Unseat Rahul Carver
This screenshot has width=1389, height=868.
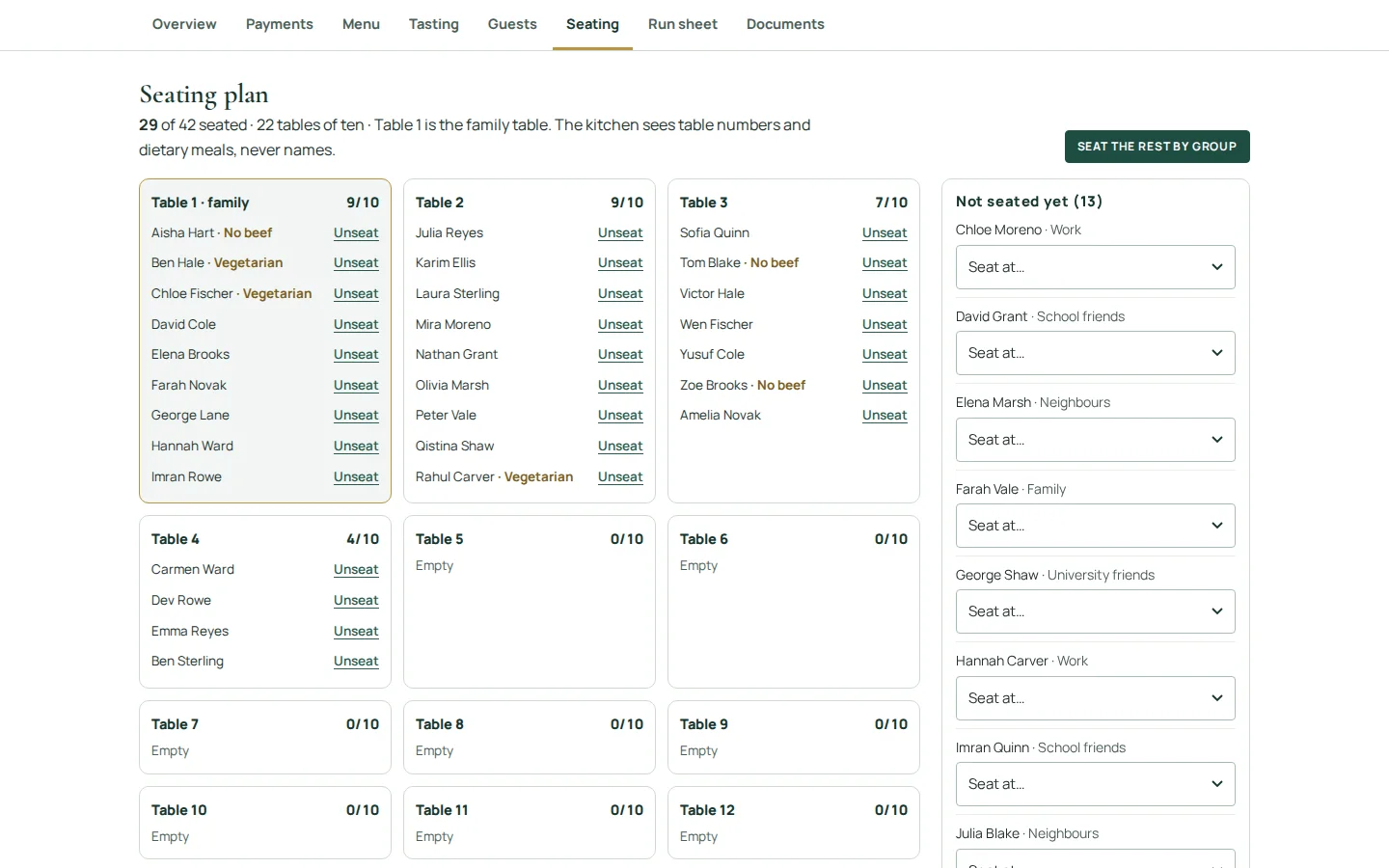coord(620,476)
